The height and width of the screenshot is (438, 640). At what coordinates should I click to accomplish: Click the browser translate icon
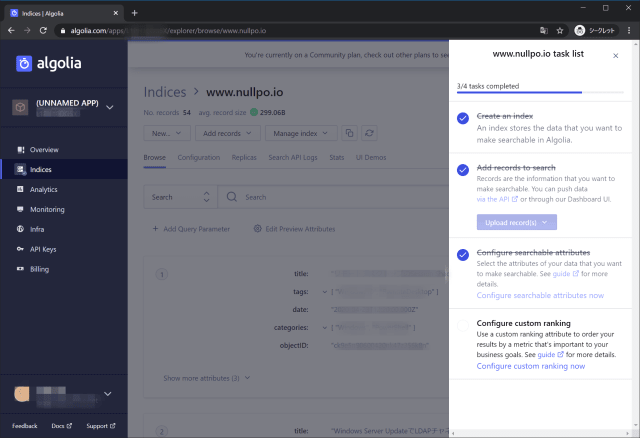pos(544,31)
